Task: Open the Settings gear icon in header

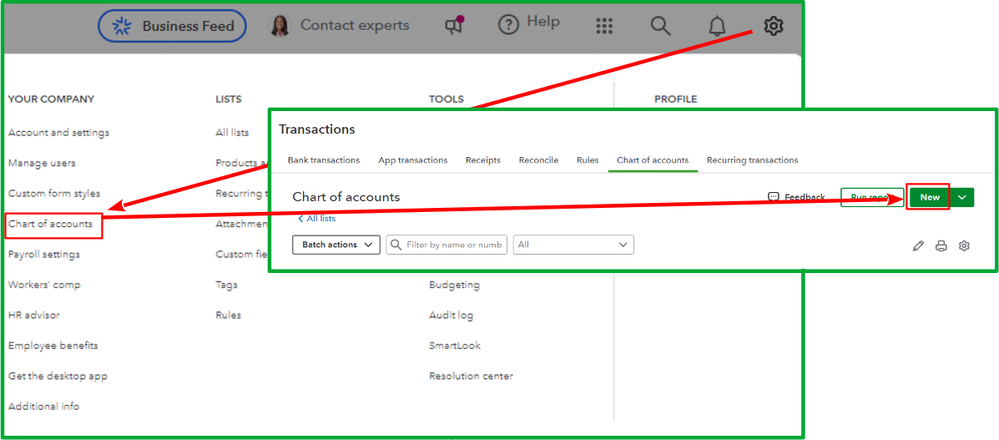Action: (x=773, y=26)
